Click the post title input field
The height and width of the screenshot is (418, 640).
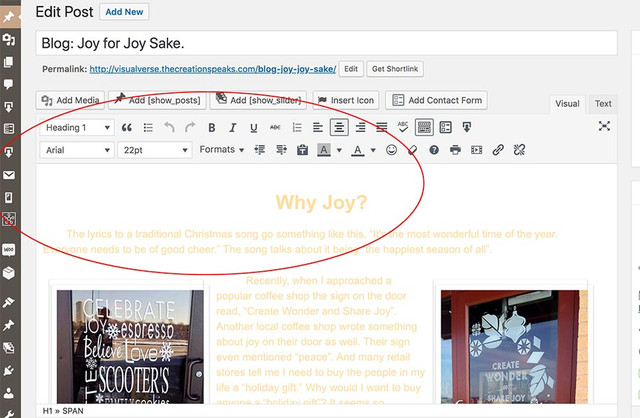click(327, 43)
